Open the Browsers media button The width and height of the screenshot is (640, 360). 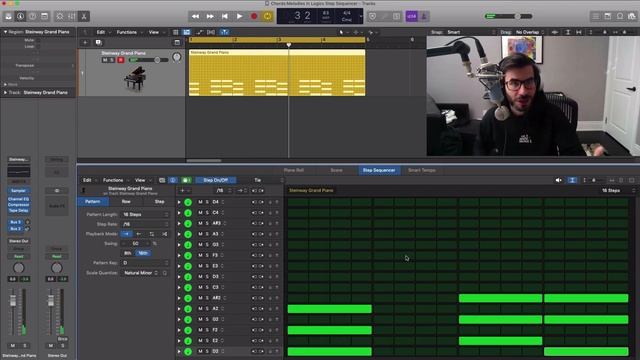click(x=632, y=16)
